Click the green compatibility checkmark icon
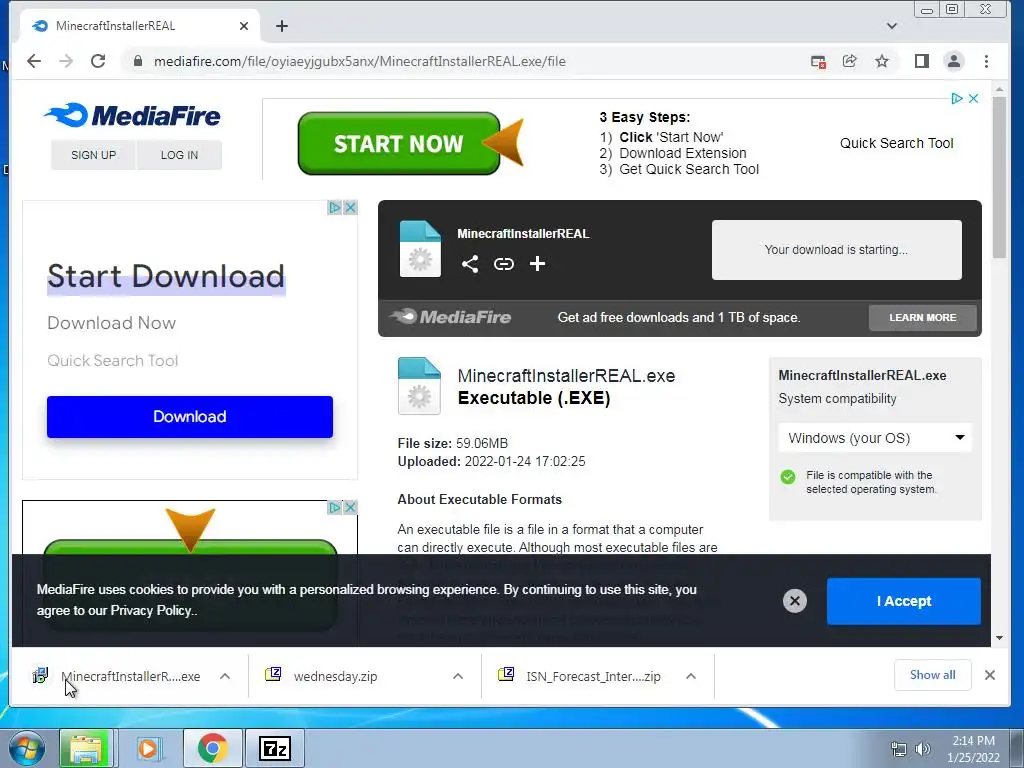1024x768 pixels. tap(788, 477)
